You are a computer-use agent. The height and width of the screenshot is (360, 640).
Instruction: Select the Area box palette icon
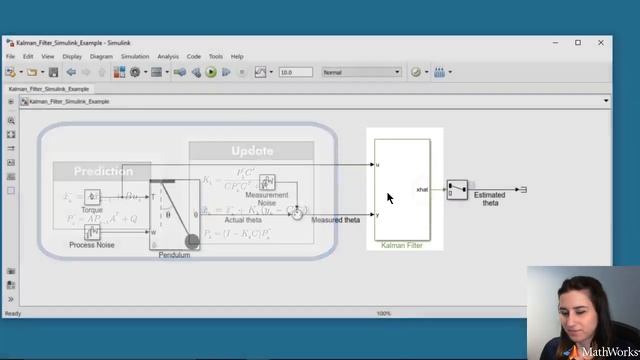point(11,191)
